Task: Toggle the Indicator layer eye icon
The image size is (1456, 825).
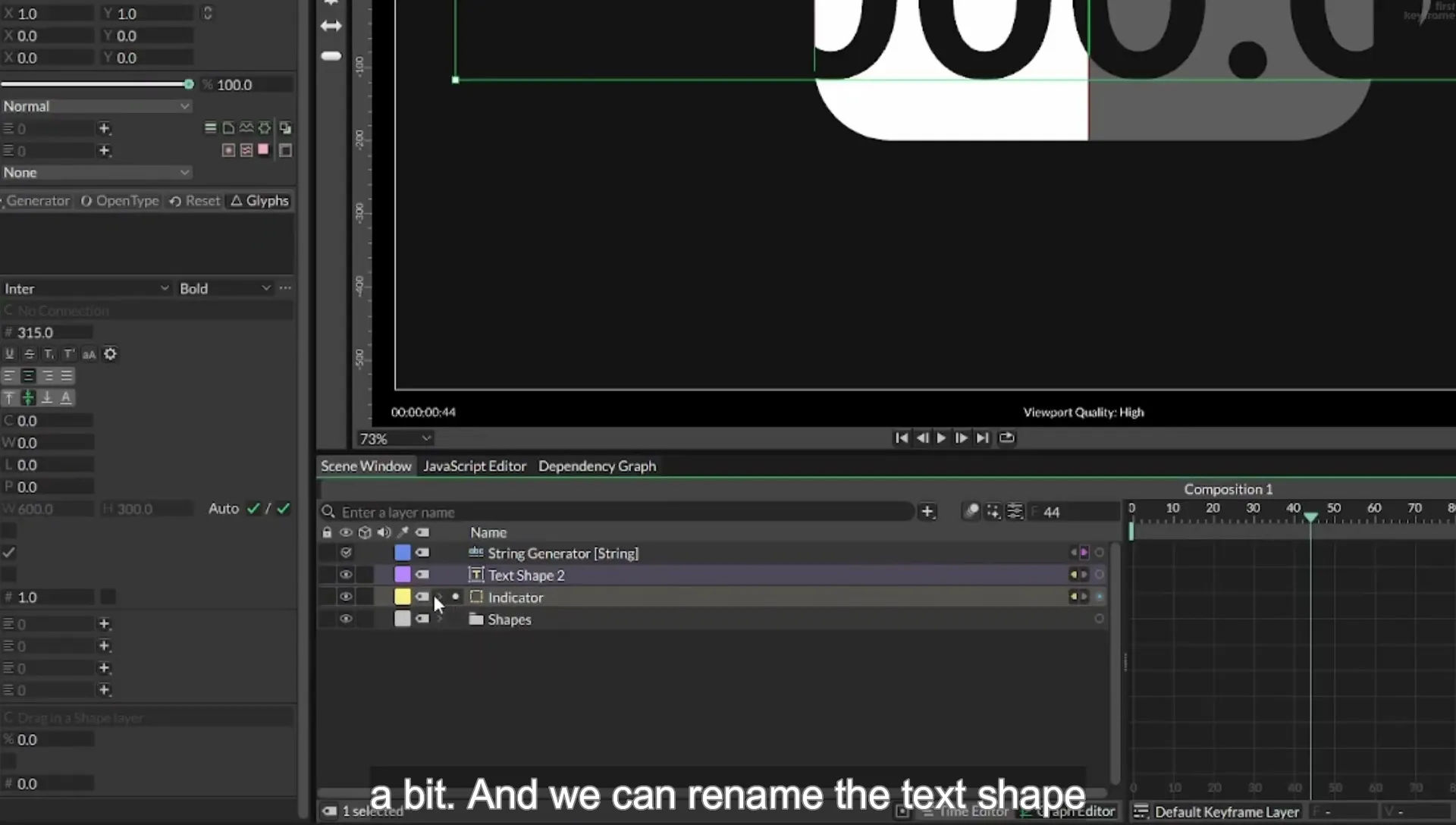Action: (346, 597)
